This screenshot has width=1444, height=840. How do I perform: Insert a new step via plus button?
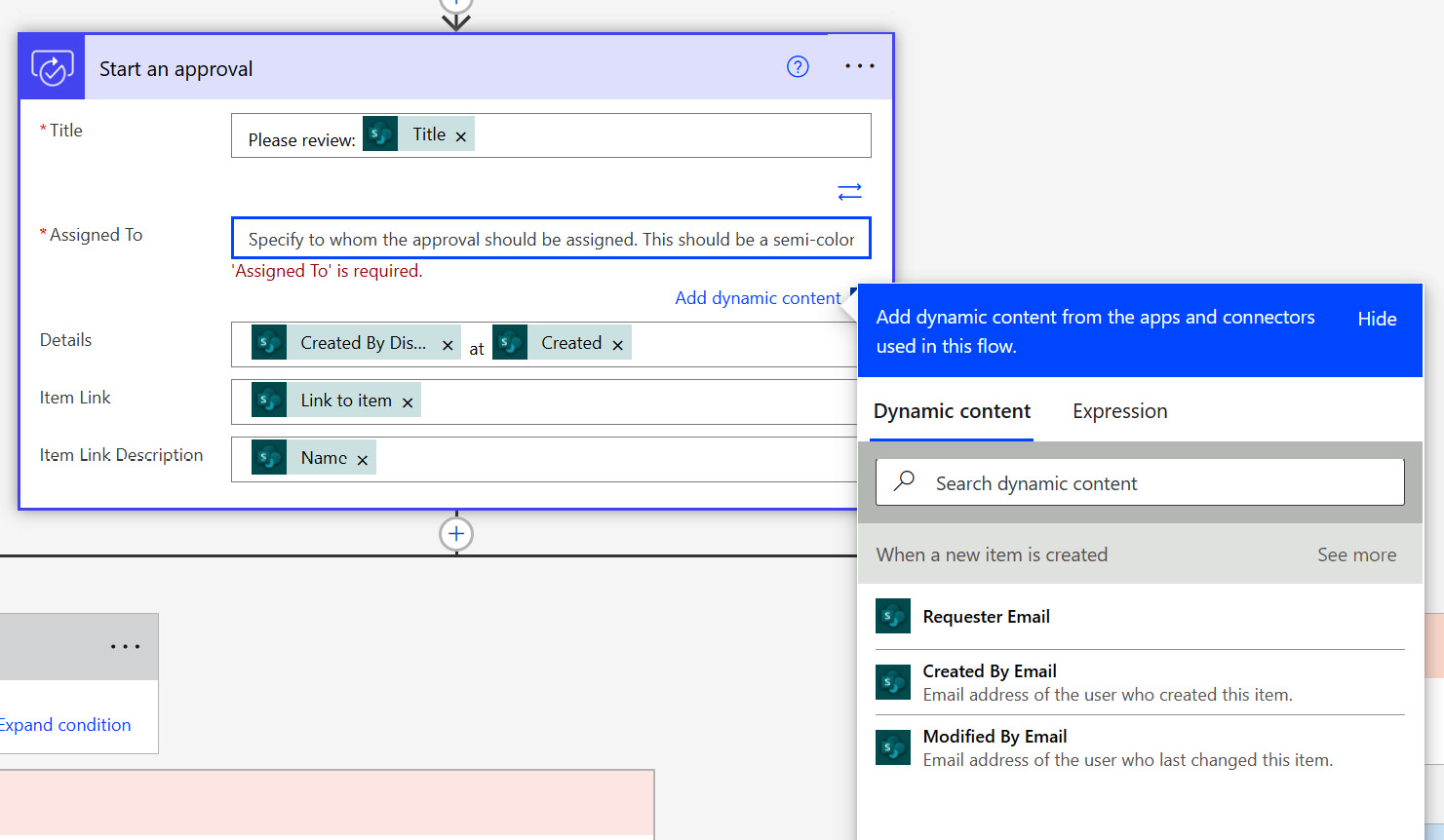[x=456, y=534]
